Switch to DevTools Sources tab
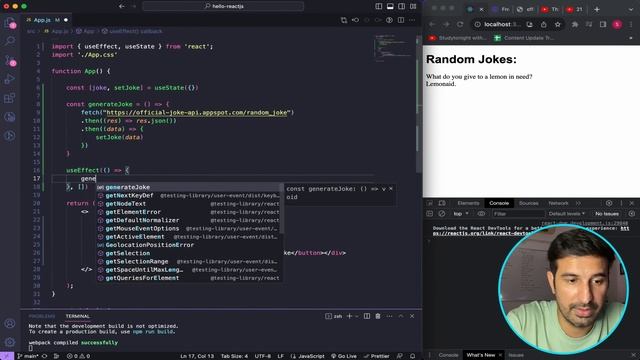Screen dimensions: 640x360 pyautogui.click(x=529, y=203)
